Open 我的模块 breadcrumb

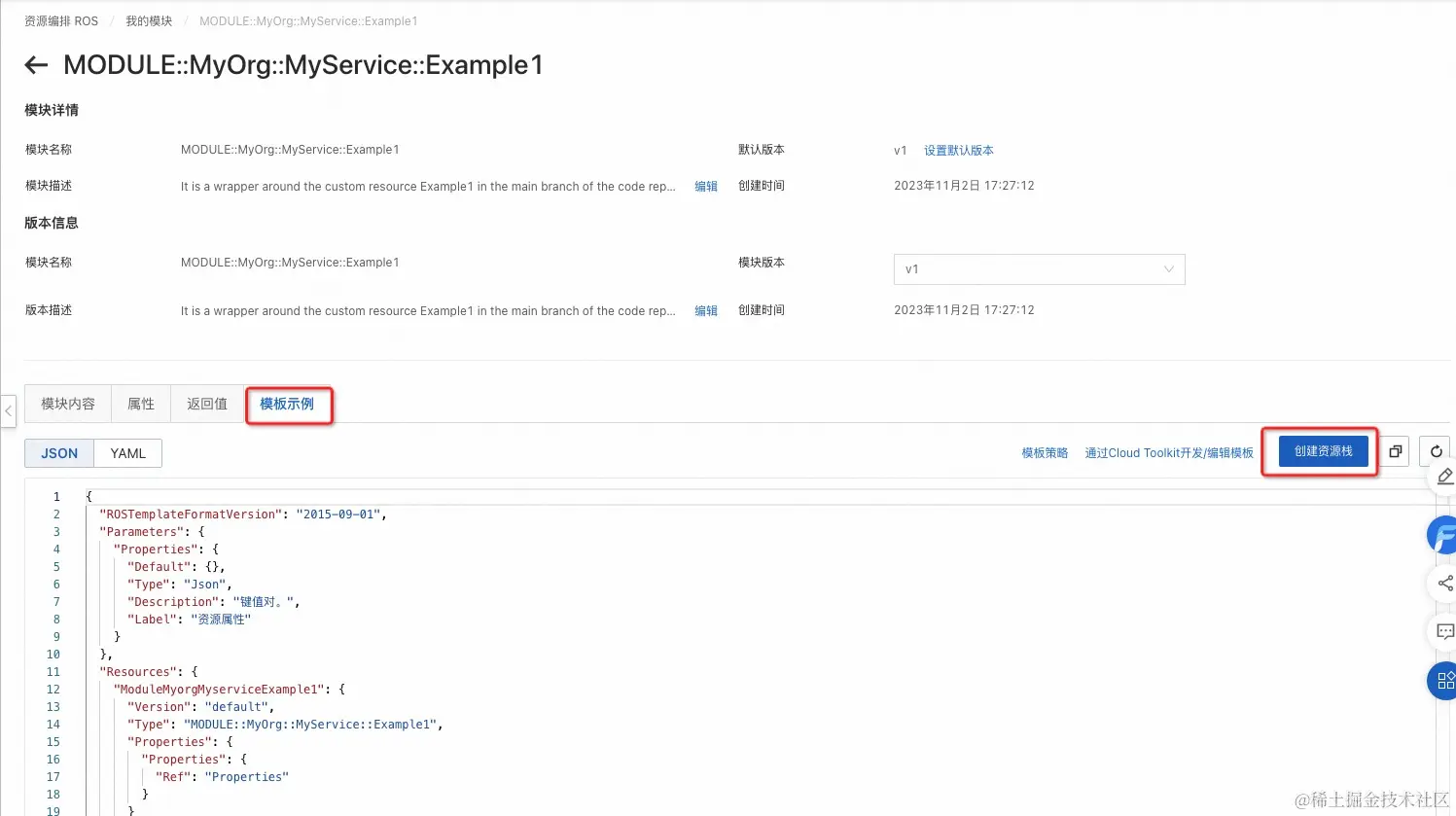point(149,21)
